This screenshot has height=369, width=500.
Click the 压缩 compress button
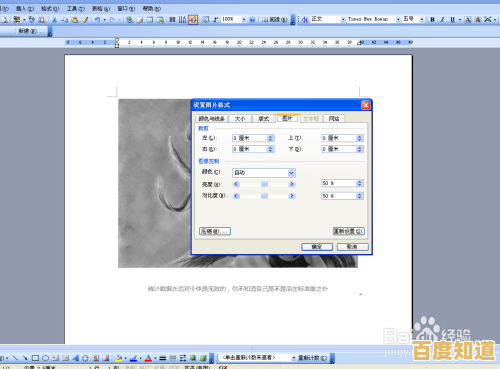215,231
